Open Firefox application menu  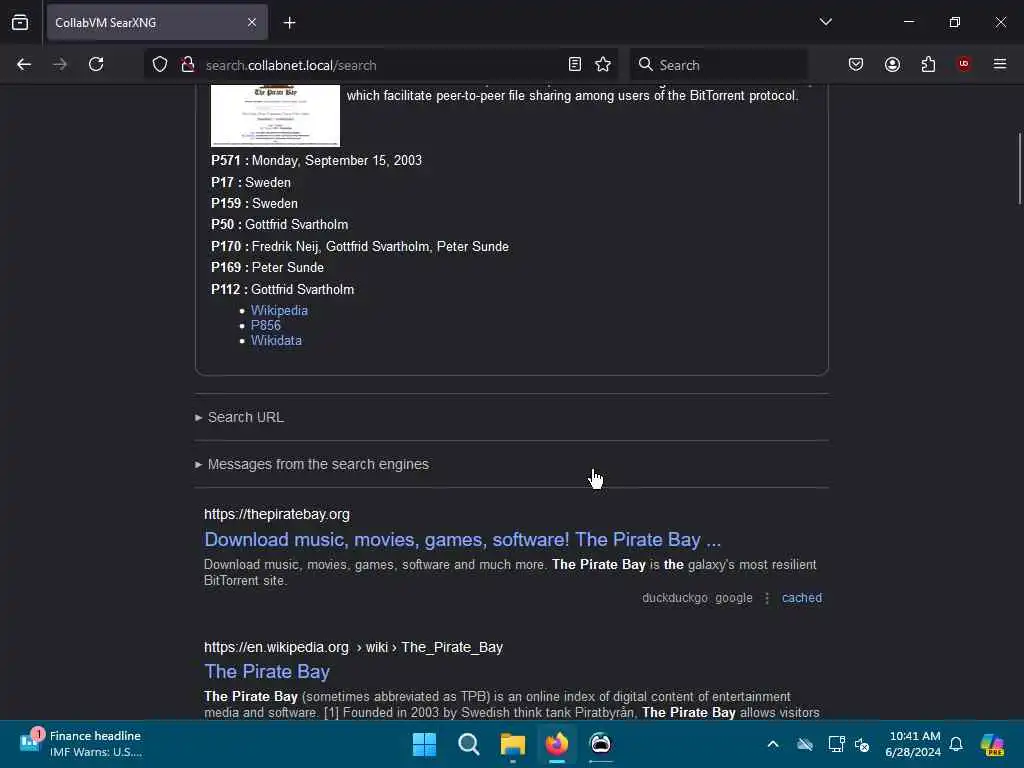(1000, 64)
